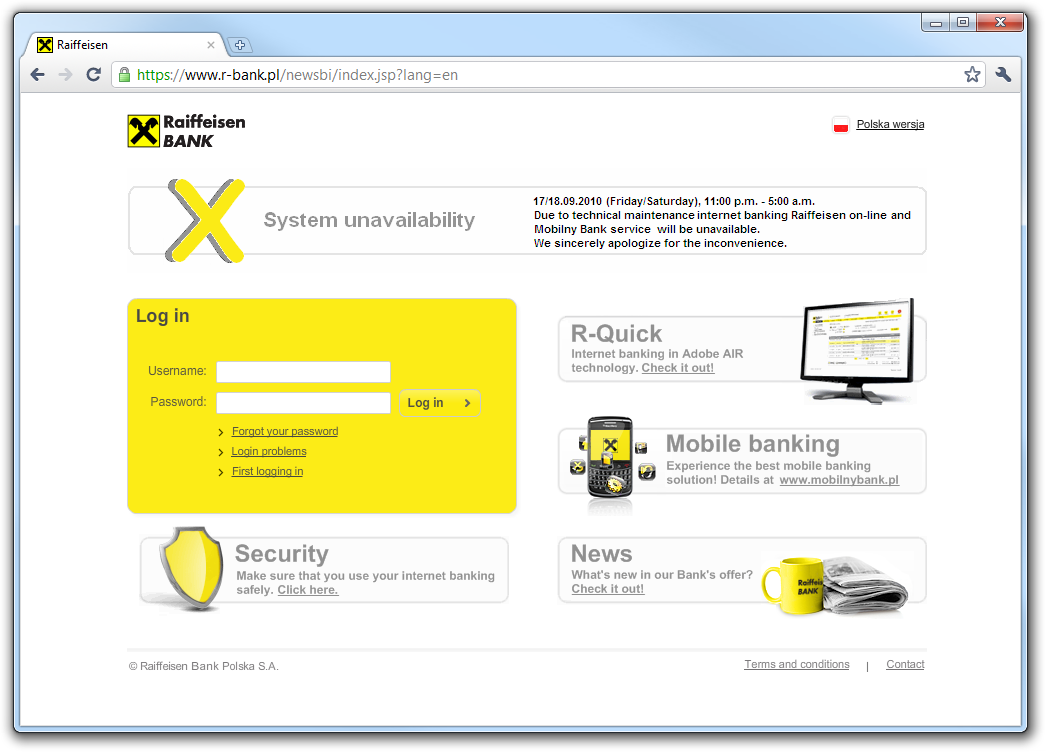The width and height of the screenshot is (1046, 752).
Task: Open the Terms and conditions link
Action: 797,665
